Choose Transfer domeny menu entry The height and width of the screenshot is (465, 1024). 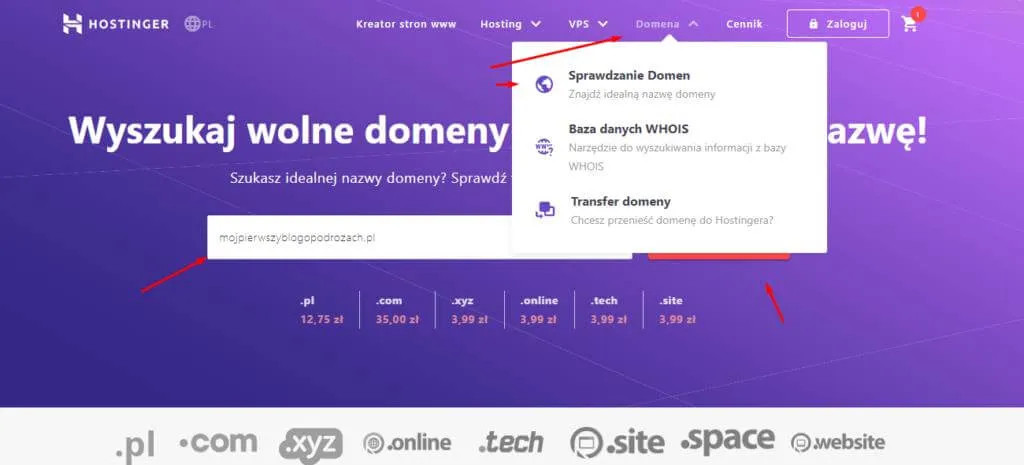[x=620, y=201]
